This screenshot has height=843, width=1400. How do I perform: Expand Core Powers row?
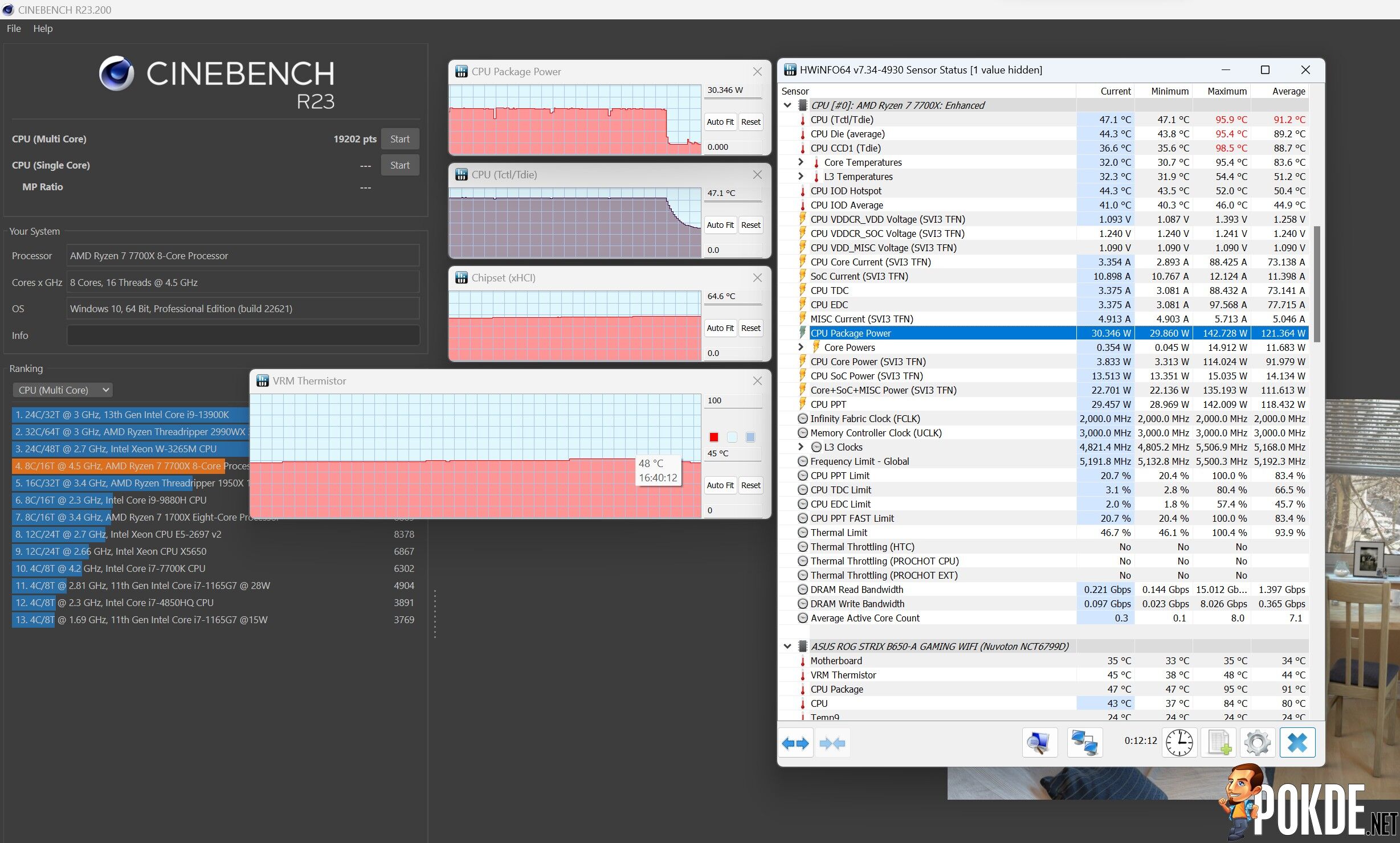pos(801,347)
